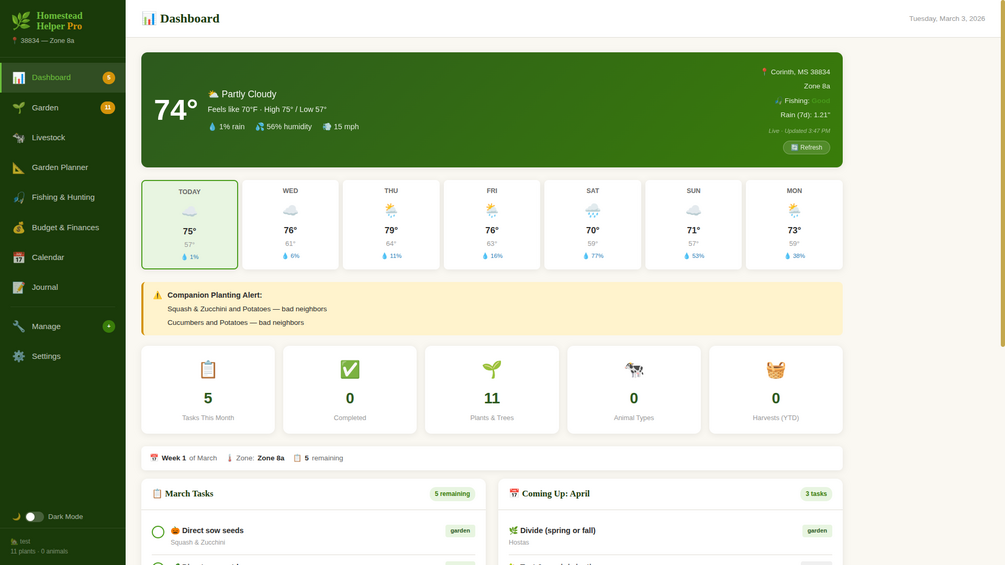The width and height of the screenshot is (1005, 565).
Task: Select the TODAY forecast card
Action: pyautogui.click(x=190, y=225)
